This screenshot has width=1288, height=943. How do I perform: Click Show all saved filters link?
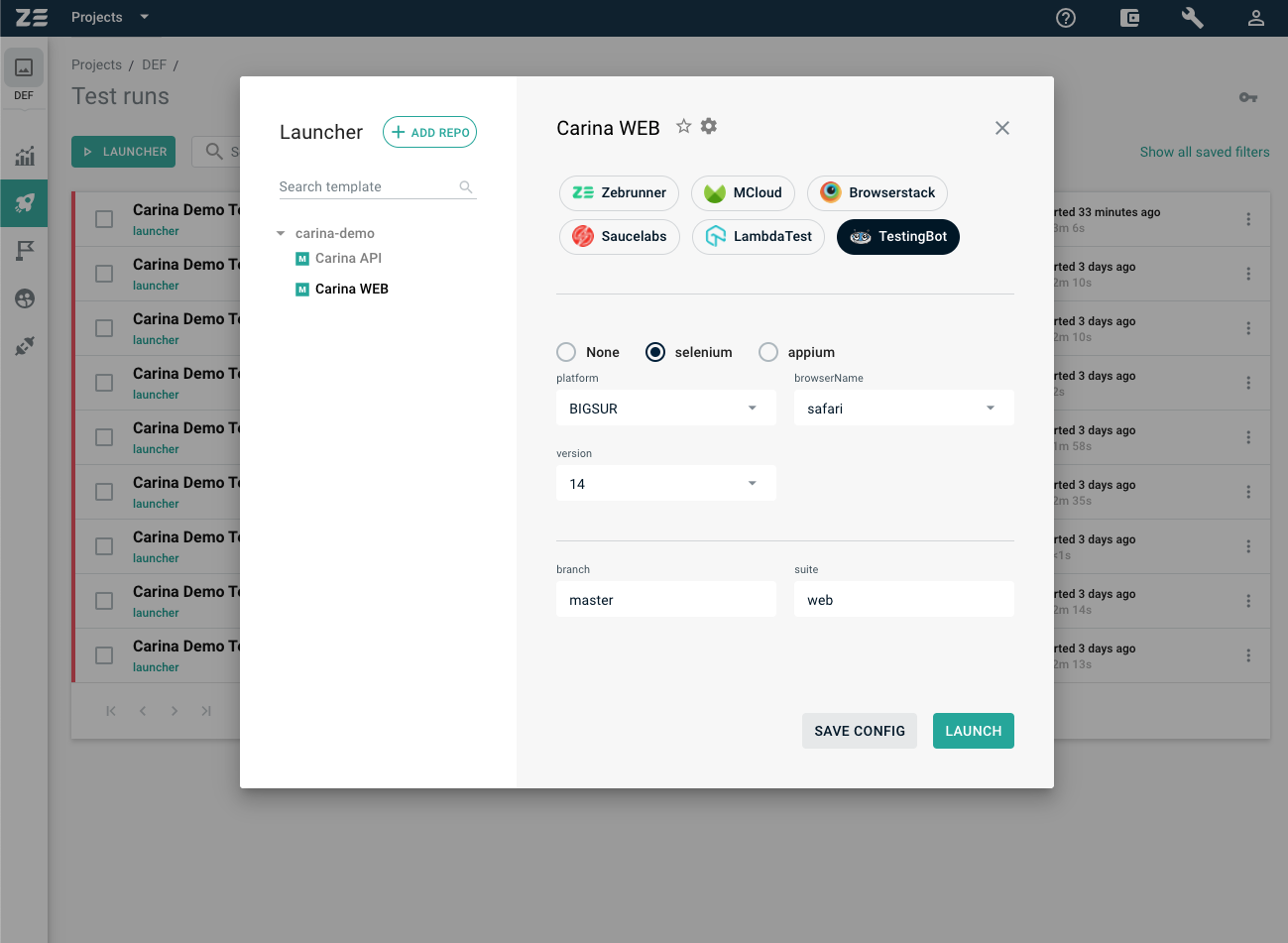pos(1205,152)
